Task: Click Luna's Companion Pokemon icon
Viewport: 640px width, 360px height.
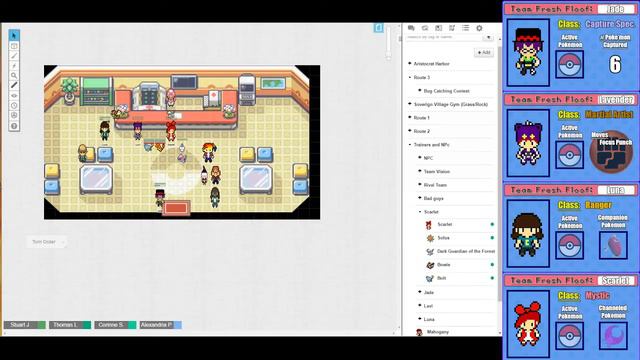Action: 613,245
